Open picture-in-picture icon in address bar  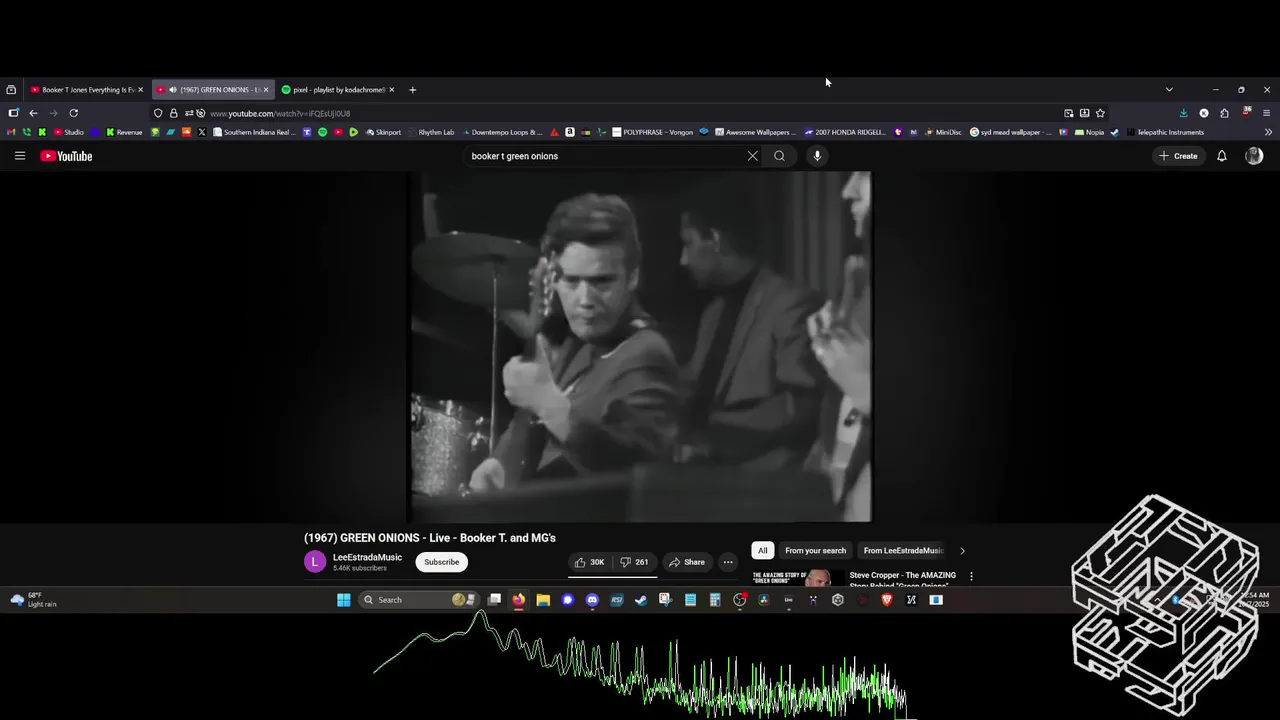pos(1068,113)
